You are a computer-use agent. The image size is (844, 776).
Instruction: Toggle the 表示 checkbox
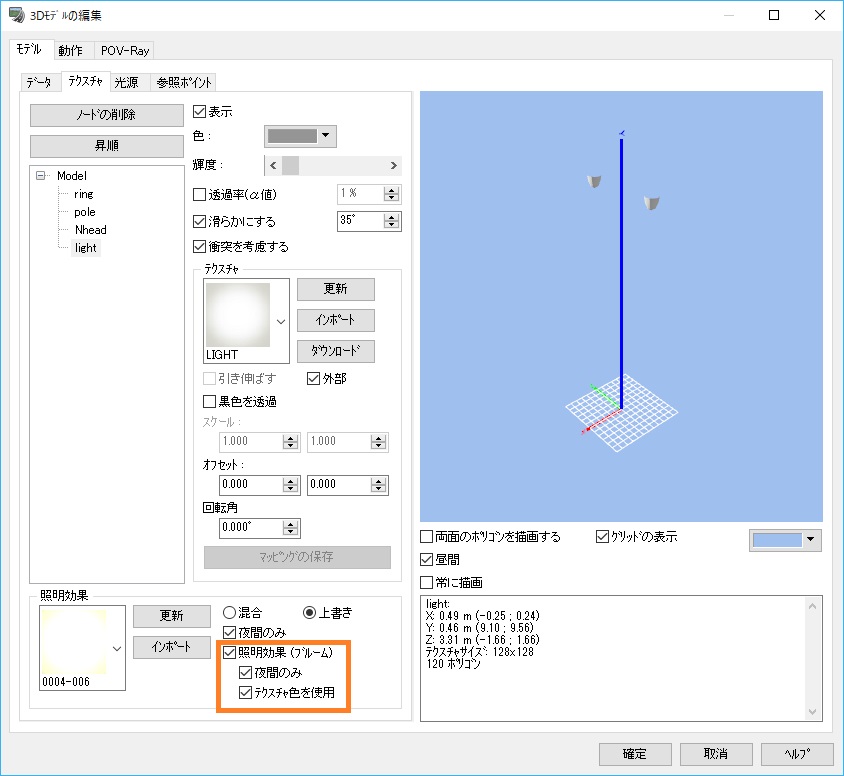(199, 112)
